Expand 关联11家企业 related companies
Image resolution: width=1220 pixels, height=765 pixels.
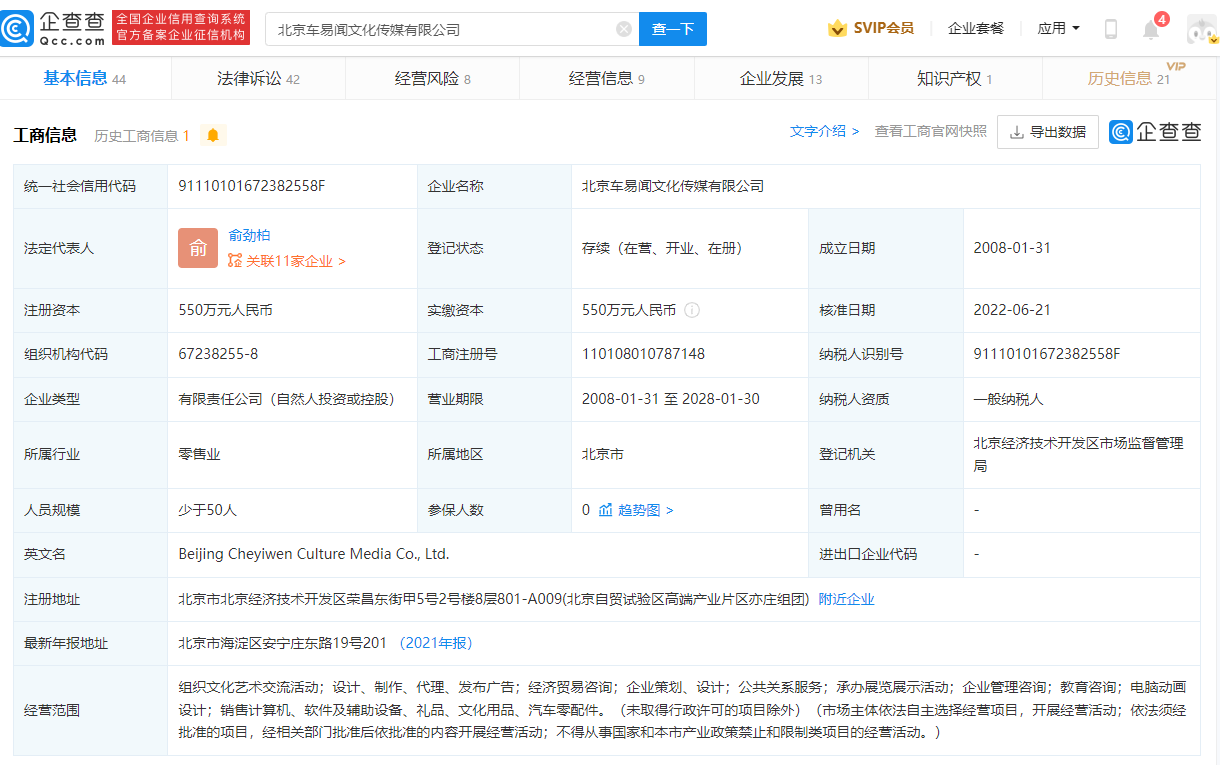click(x=287, y=261)
